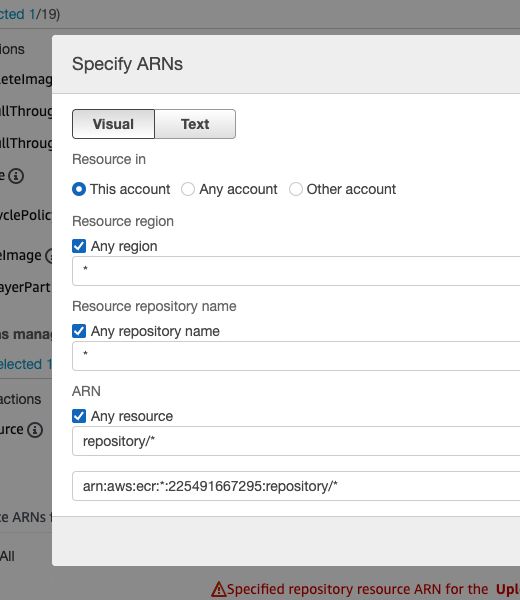Viewport: 520px width, 600px height.
Task: Switch to the Text tab
Action: point(195,124)
